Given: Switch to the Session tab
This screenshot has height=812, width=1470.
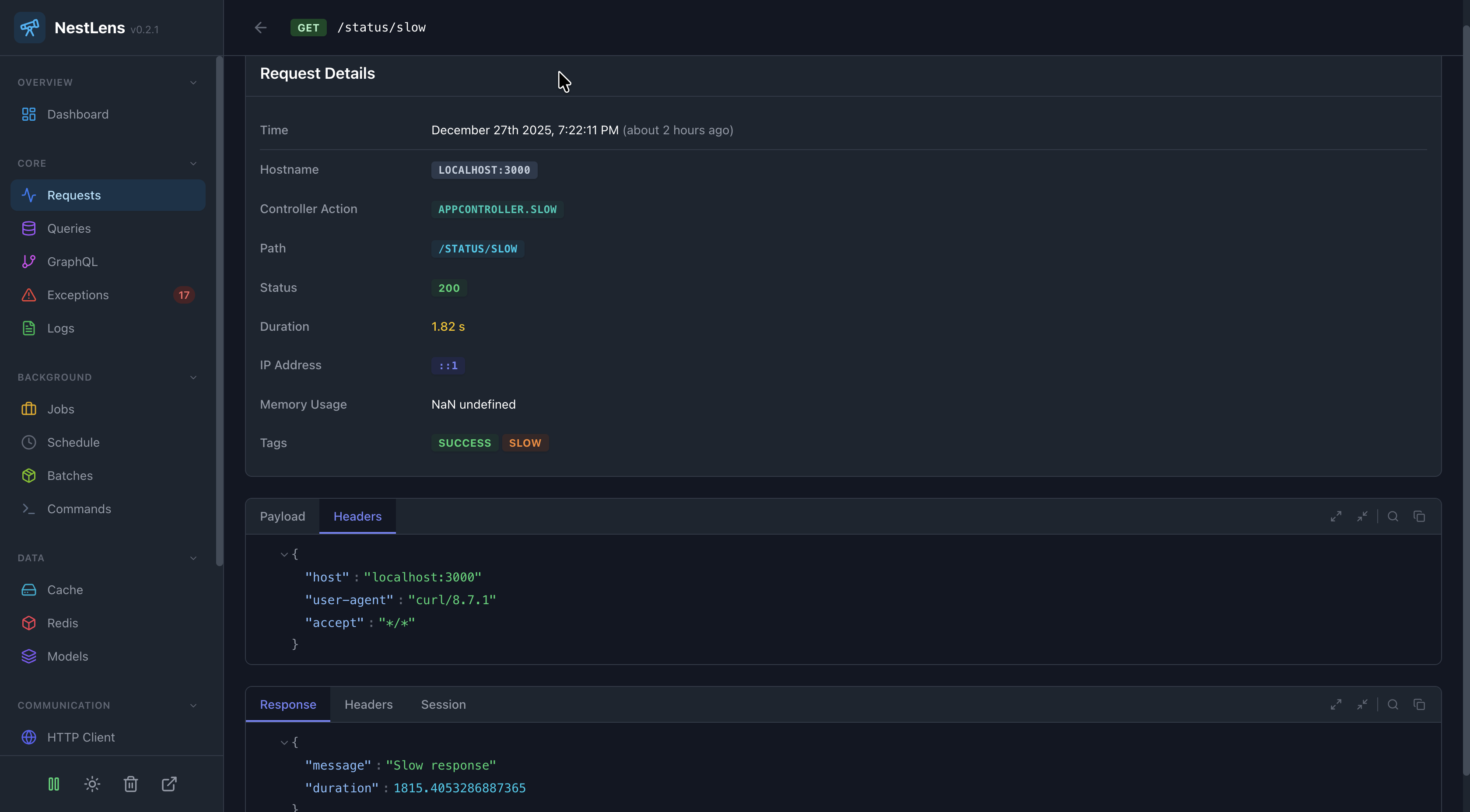Looking at the screenshot, I should (443, 705).
